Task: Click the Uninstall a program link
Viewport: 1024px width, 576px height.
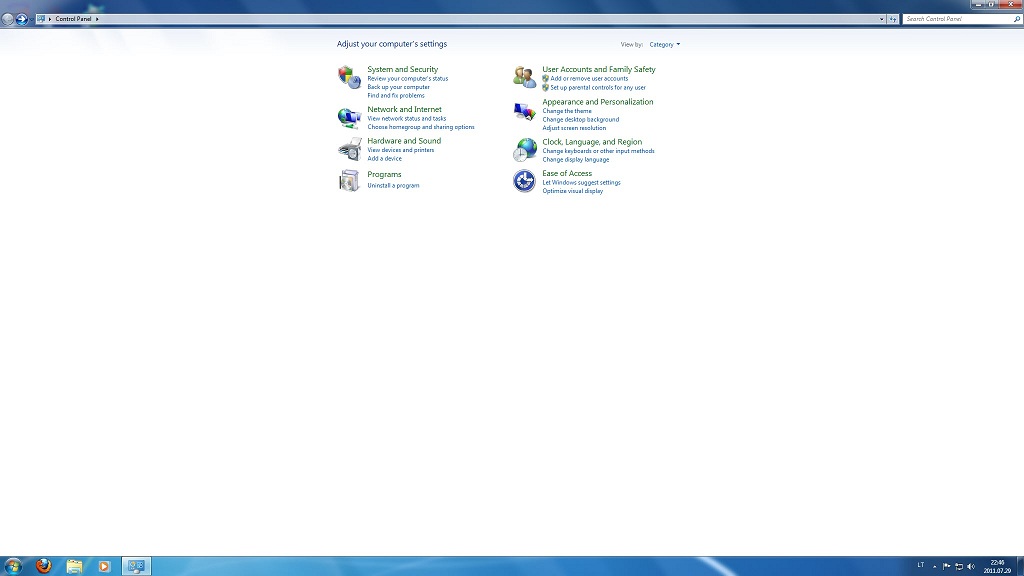Action: click(393, 186)
